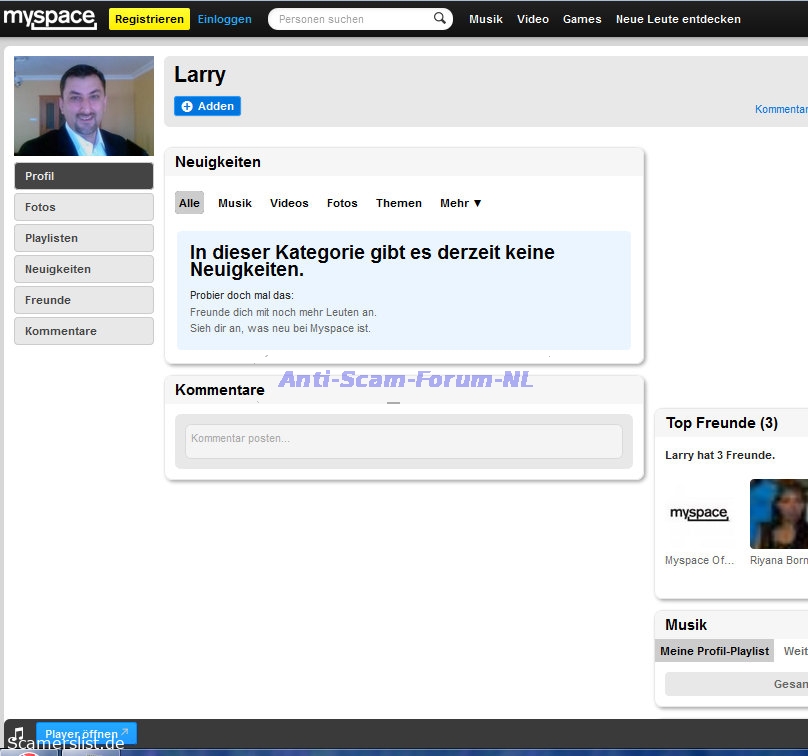Select the Fotos sidebar item

84,207
